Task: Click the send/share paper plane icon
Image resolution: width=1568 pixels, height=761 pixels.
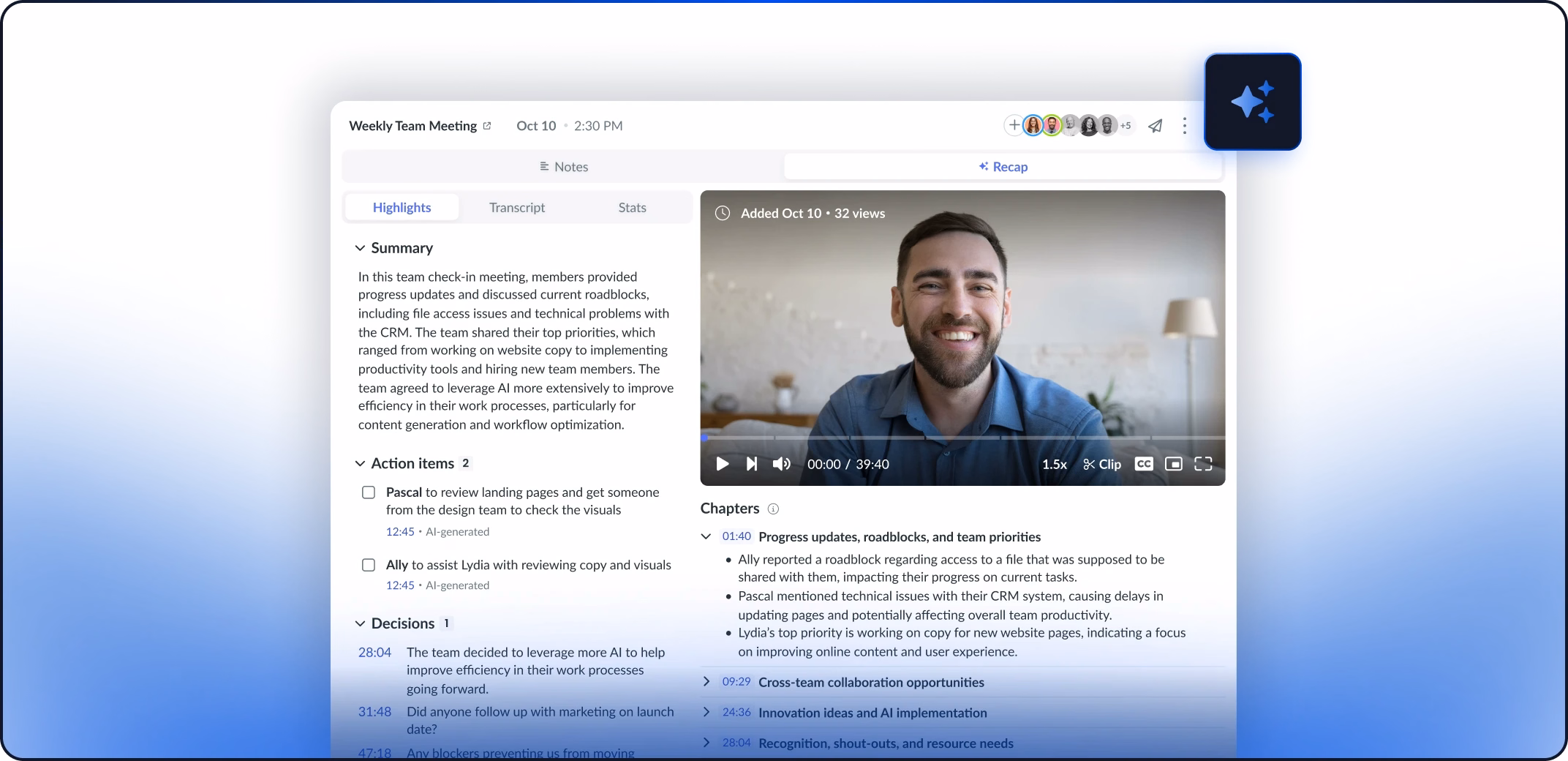Action: pos(1156,126)
